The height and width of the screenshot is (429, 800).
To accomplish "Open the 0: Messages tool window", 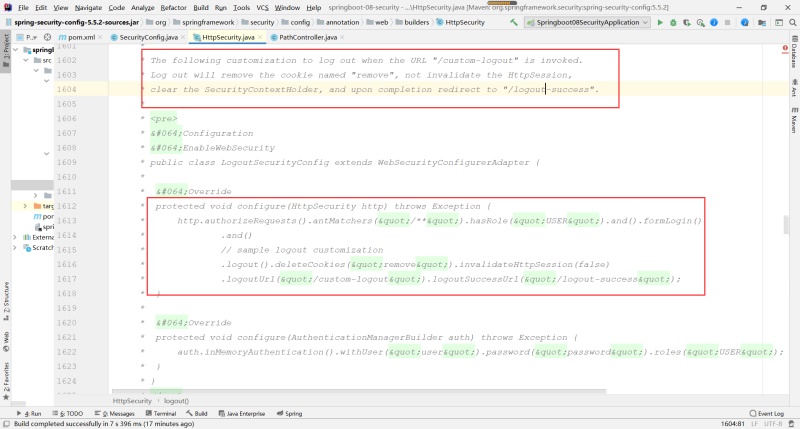I will 115,414.
